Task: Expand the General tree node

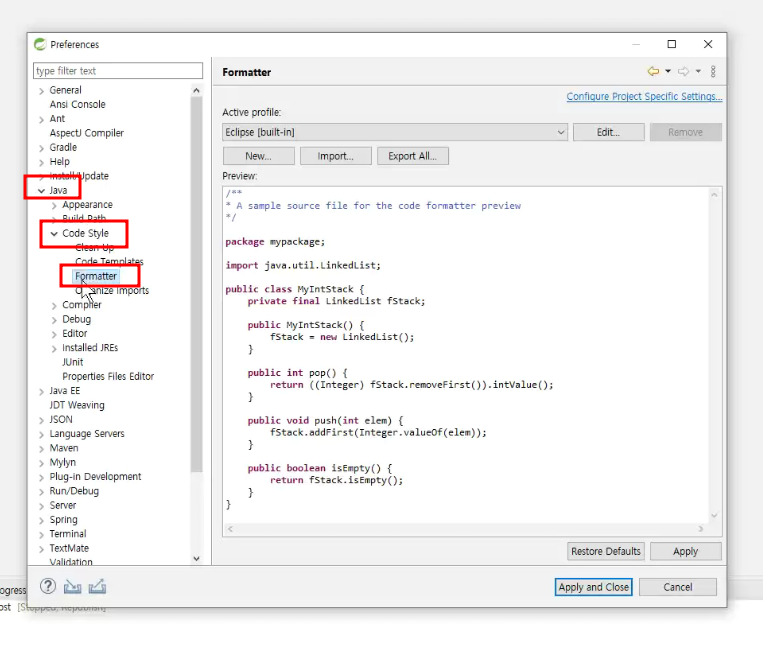Action: 41,91
